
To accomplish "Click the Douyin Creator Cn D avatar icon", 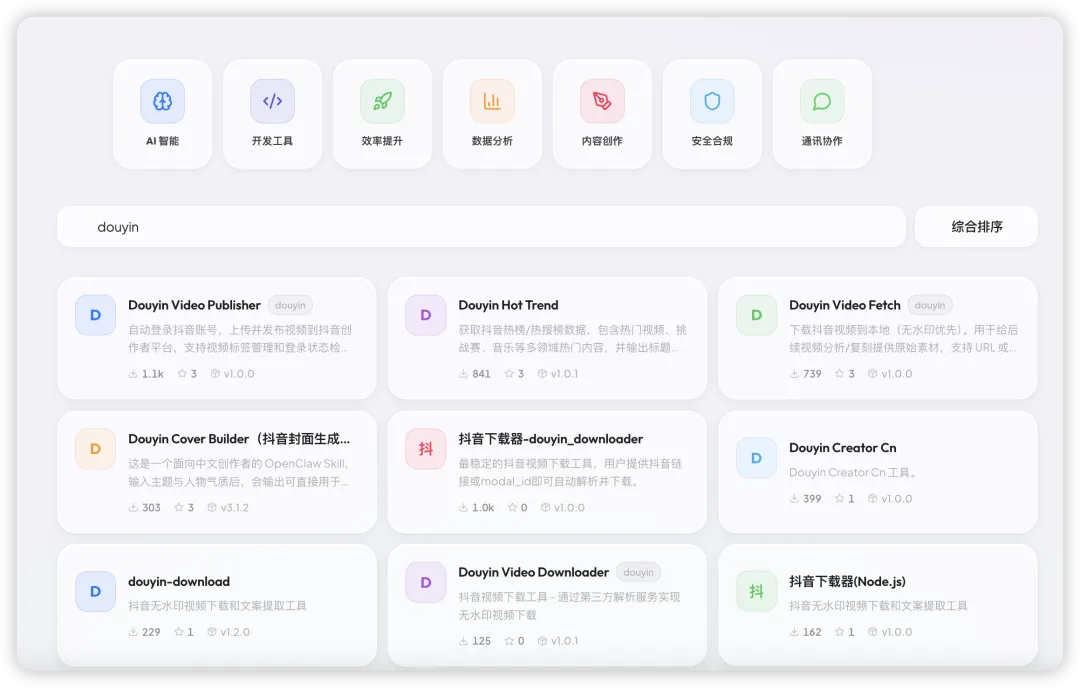I will [x=756, y=458].
